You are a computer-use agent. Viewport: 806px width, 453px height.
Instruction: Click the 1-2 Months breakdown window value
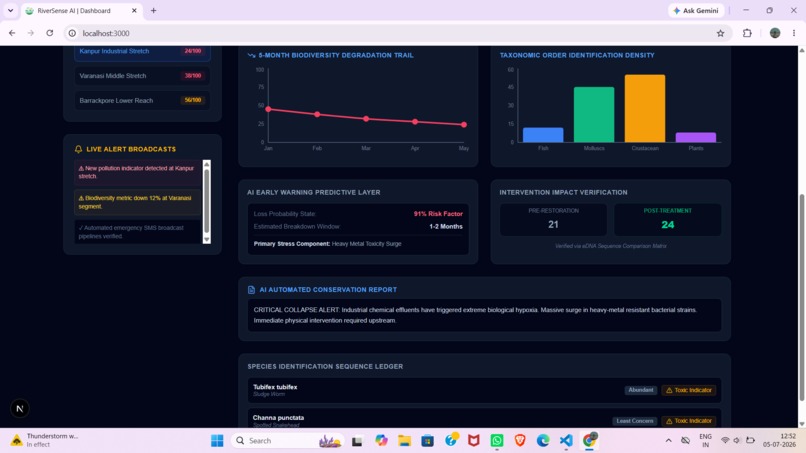(446, 226)
